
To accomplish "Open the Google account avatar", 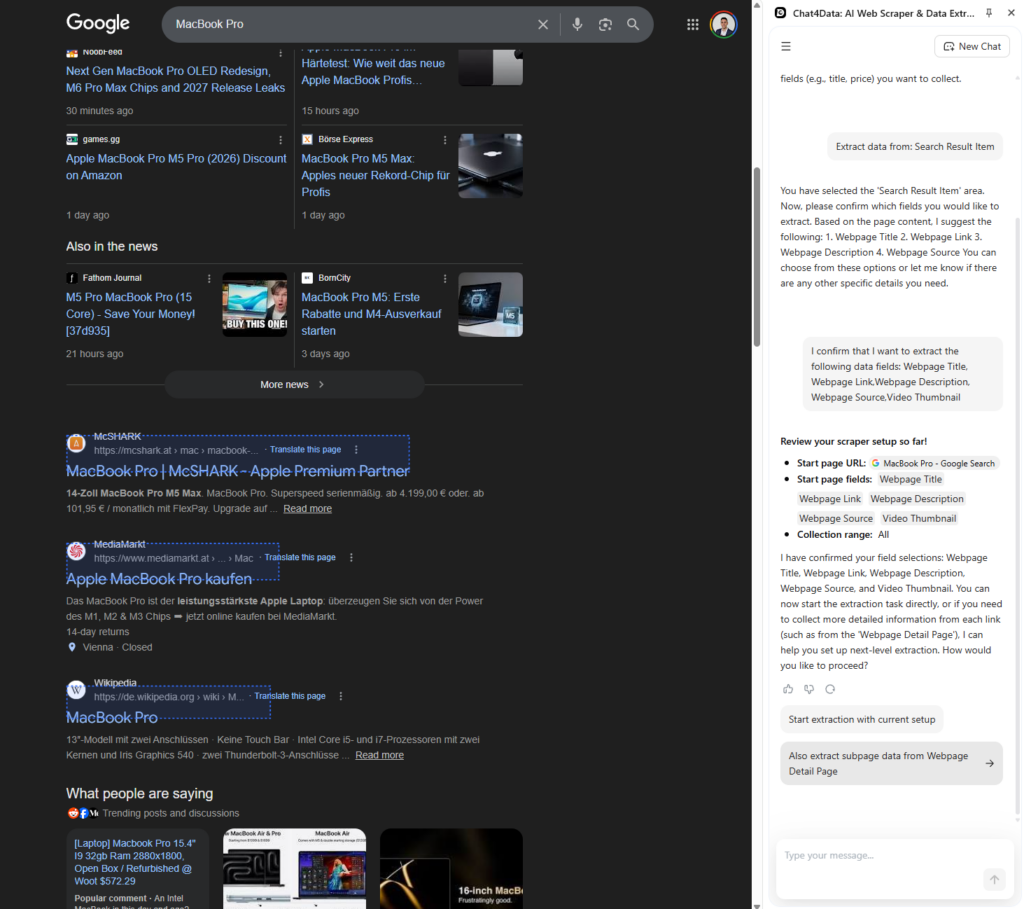I will [724, 25].
